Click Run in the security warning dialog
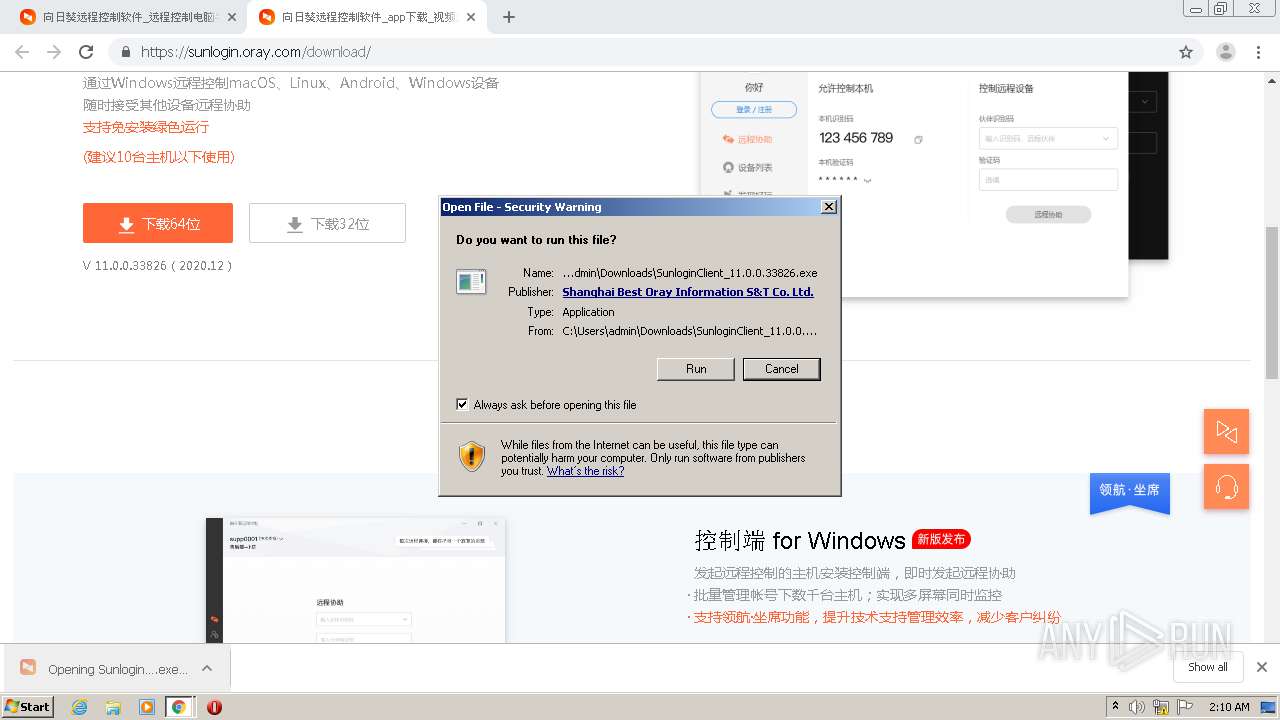The width and height of the screenshot is (1280, 720). 696,369
